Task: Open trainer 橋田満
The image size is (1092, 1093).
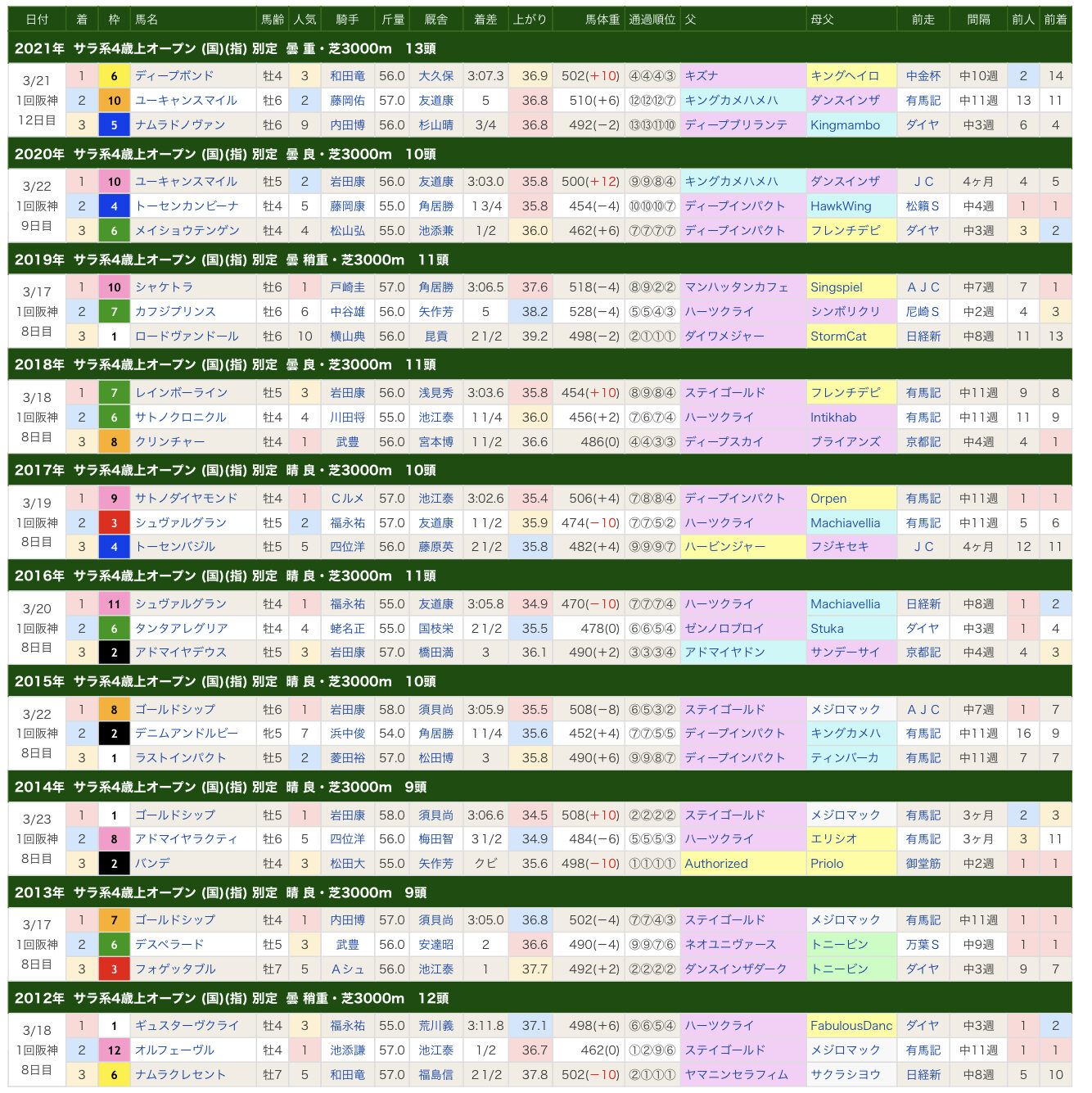Action: (436, 653)
